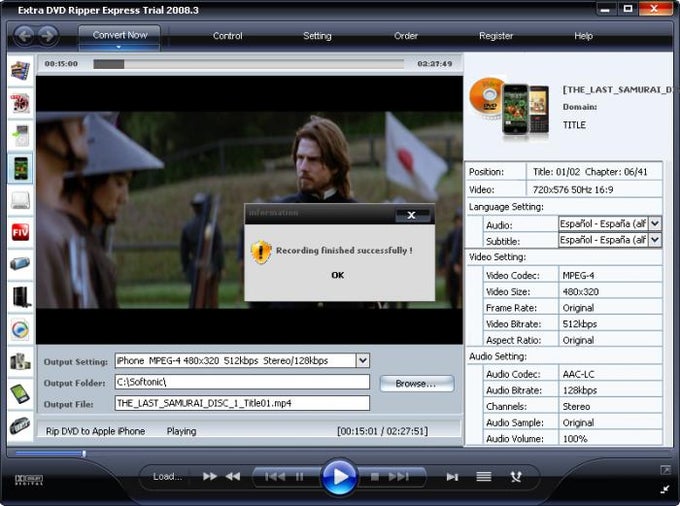The width and height of the screenshot is (680, 506).
Task: Jump to the next chapter
Action: [399, 477]
